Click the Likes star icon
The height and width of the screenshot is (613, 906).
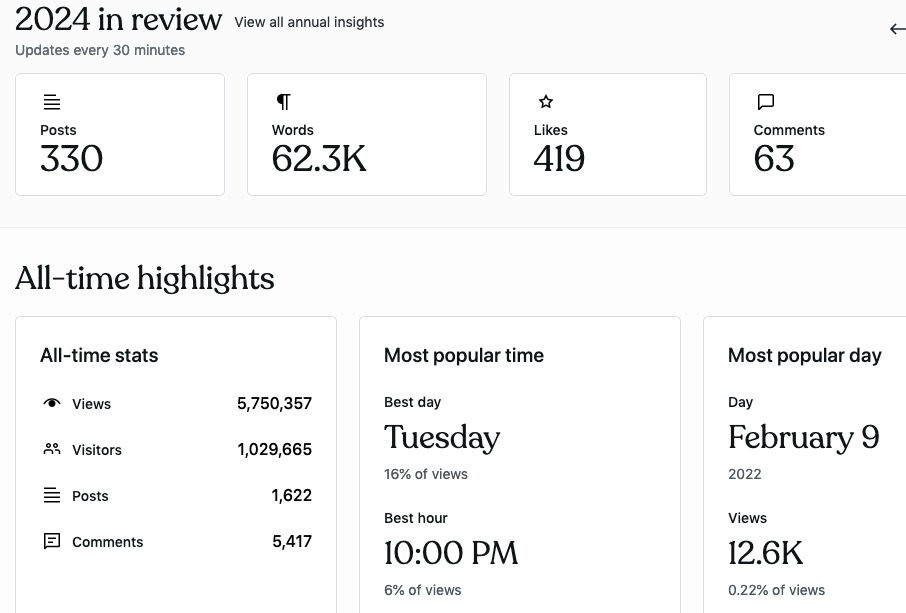pyautogui.click(x=546, y=102)
